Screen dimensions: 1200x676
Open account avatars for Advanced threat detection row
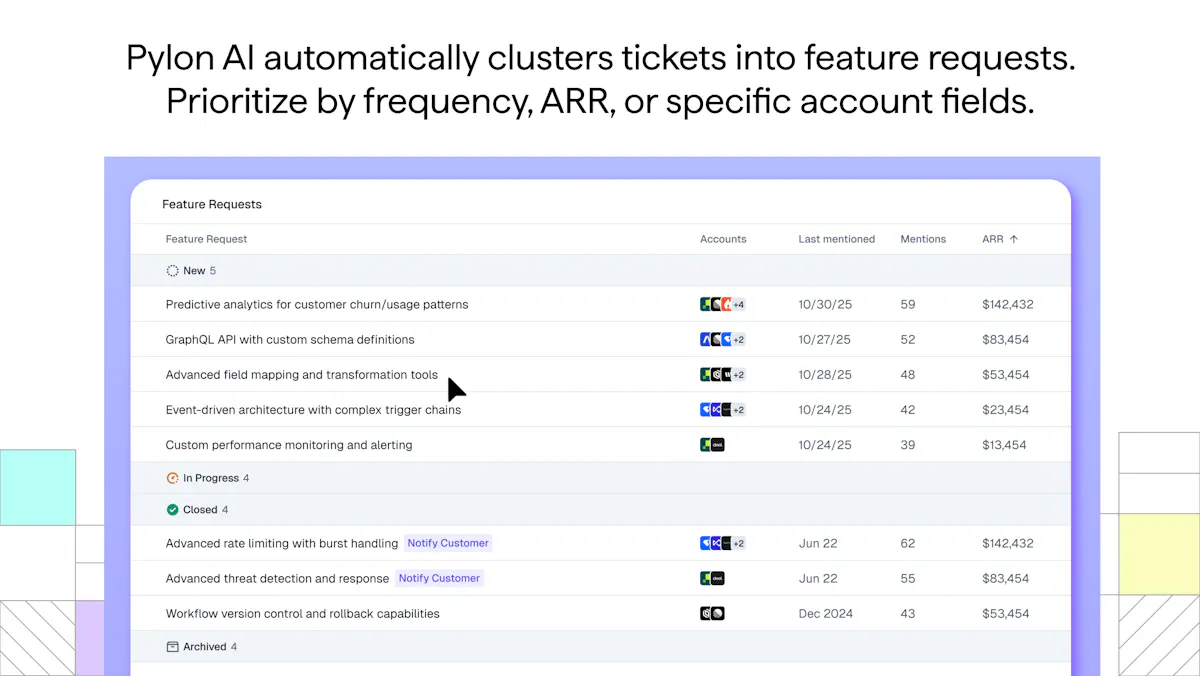point(712,578)
